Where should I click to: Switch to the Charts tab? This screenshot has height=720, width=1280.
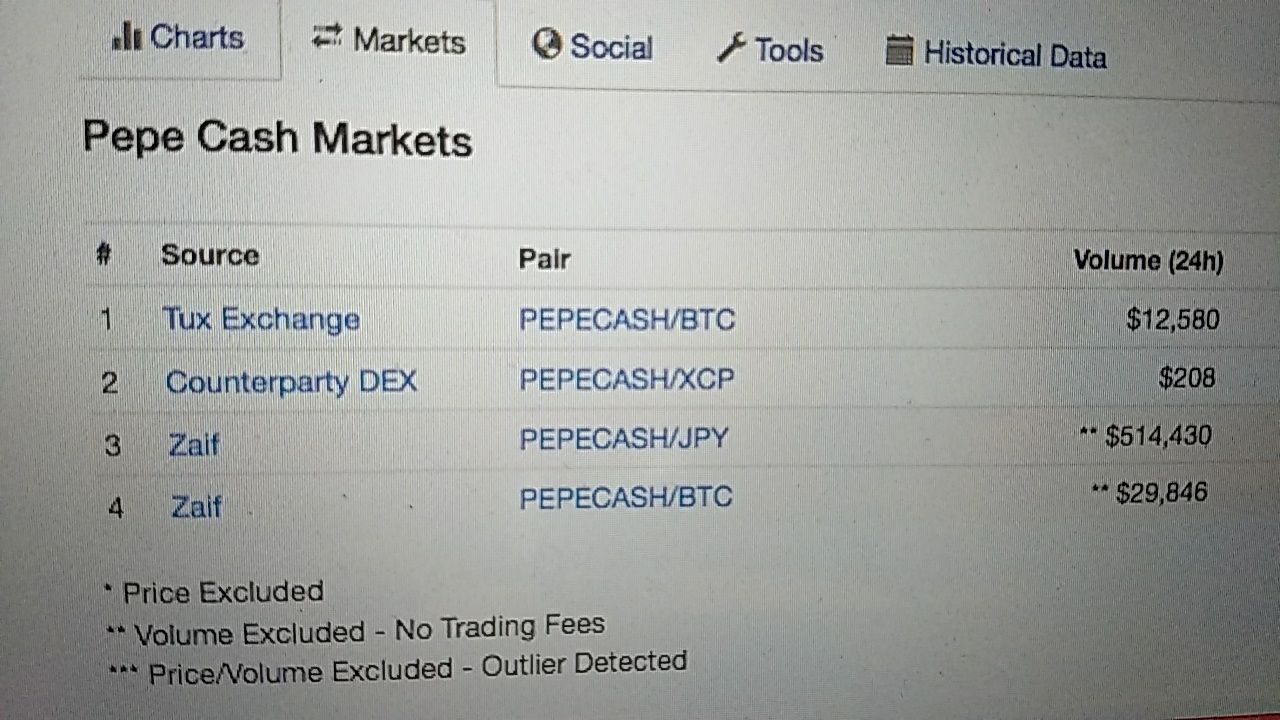[180, 38]
